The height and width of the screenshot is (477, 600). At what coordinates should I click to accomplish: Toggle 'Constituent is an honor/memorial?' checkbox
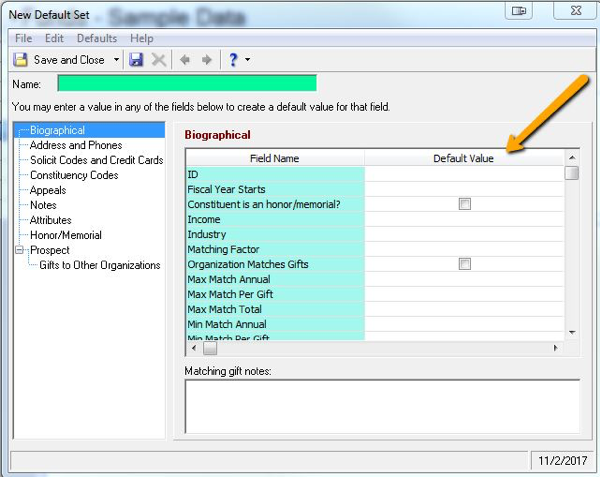(464, 204)
